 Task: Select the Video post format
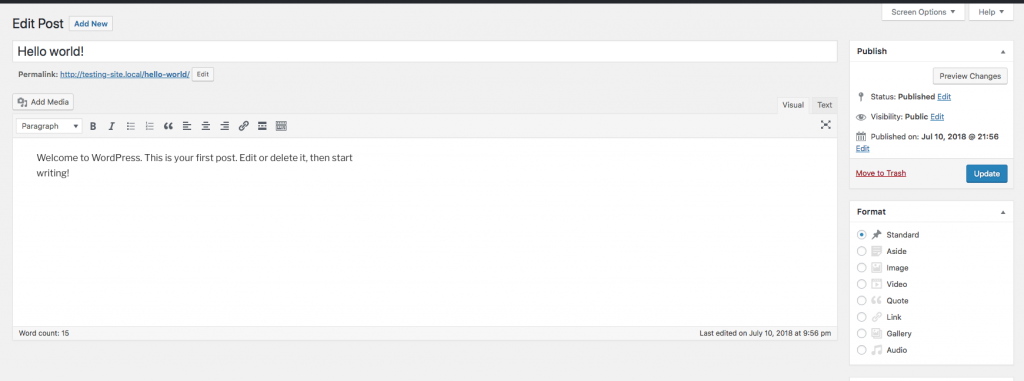(x=861, y=284)
